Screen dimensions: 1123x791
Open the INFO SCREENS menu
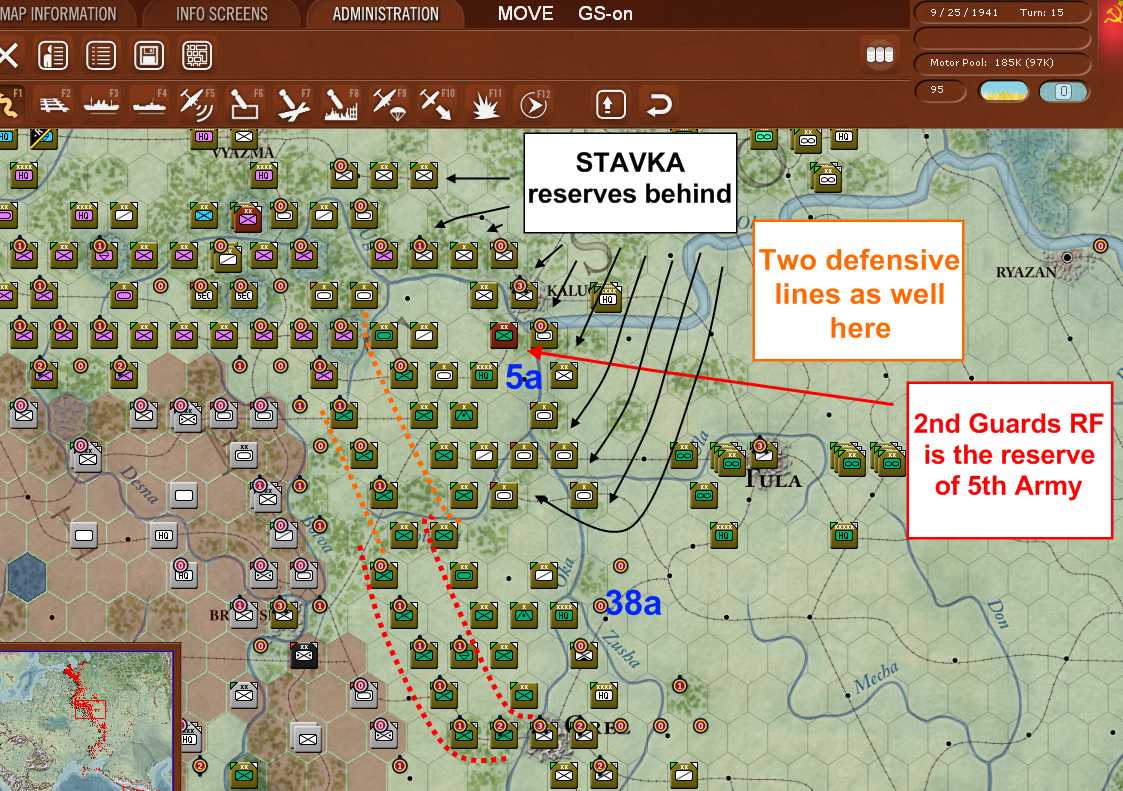point(222,14)
